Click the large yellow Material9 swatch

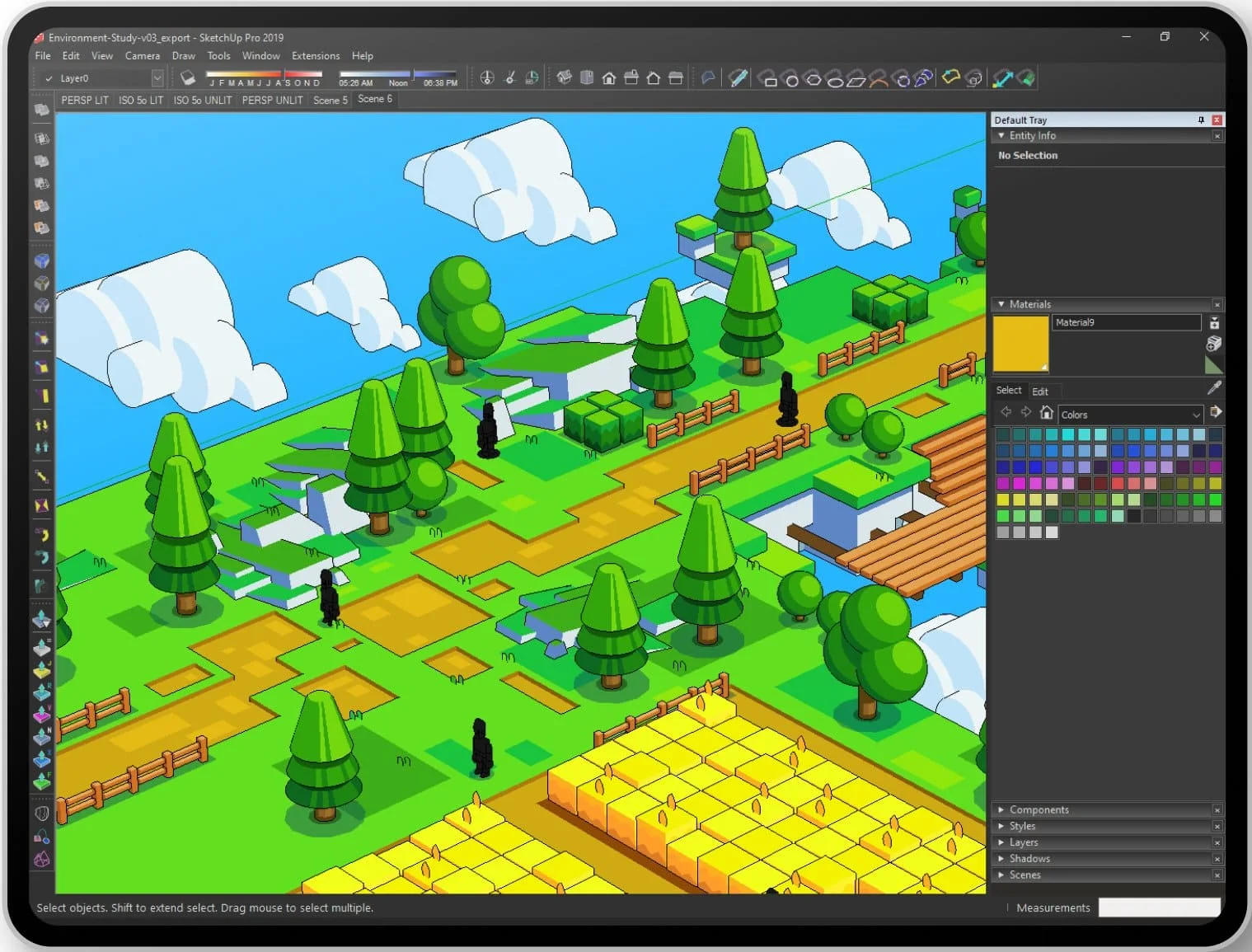pyautogui.click(x=1020, y=343)
